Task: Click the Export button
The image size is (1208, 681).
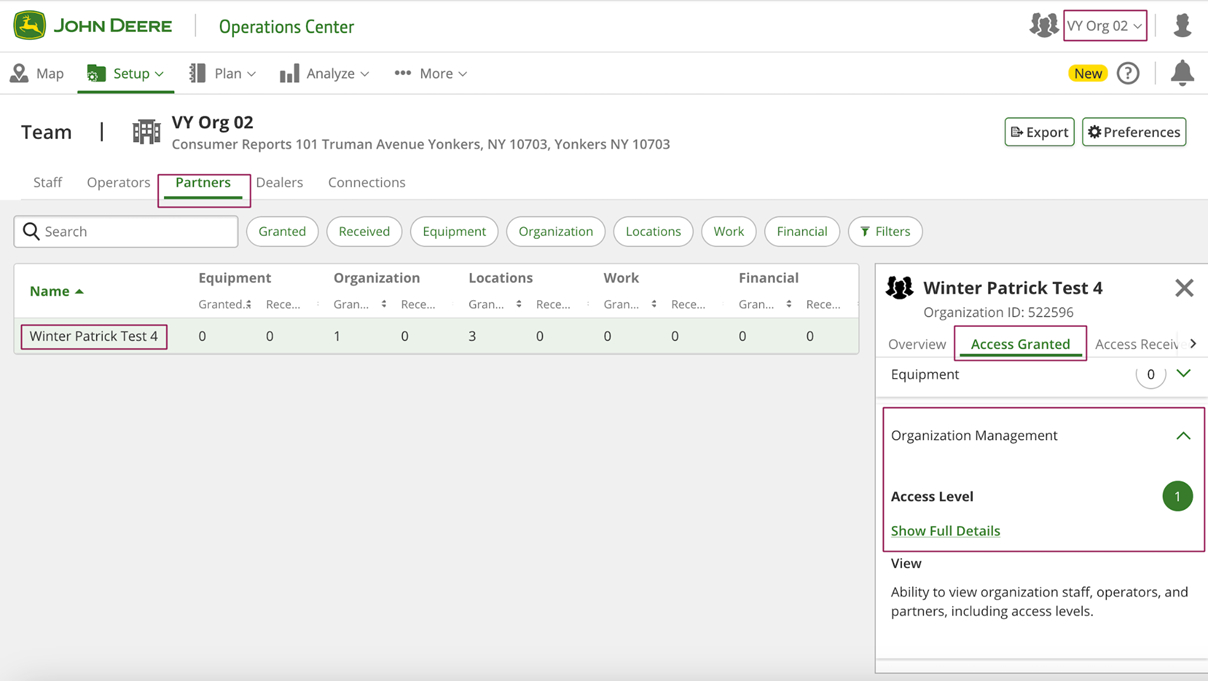Action: [1039, 132]
